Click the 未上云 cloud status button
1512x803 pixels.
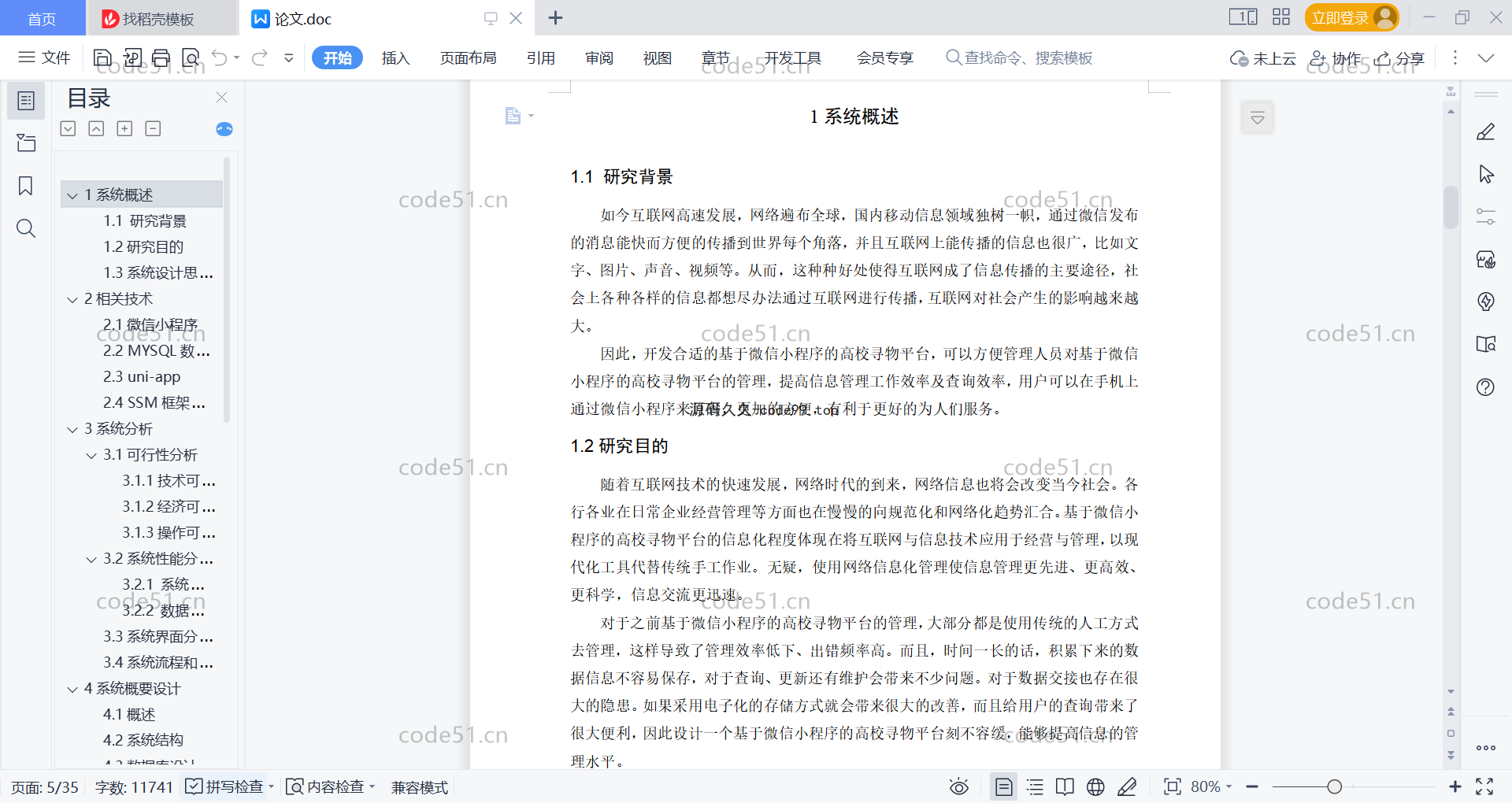[x=1263, y=57]
